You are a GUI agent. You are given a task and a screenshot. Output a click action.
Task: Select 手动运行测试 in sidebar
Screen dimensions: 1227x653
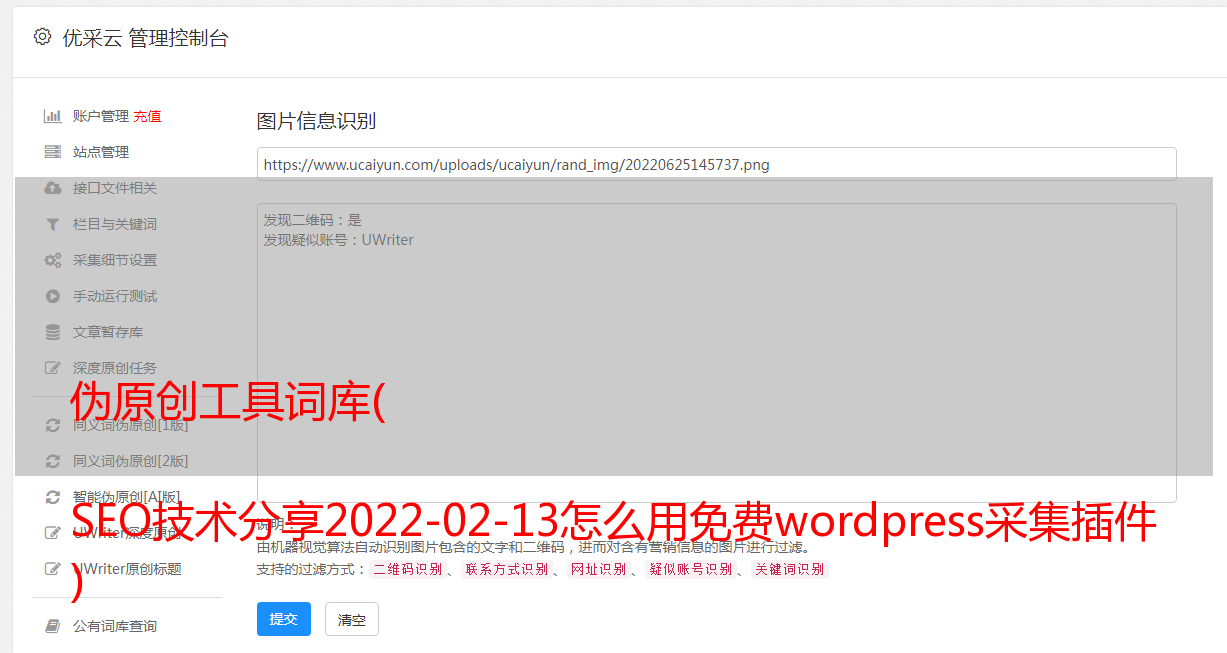pos(115,296)
